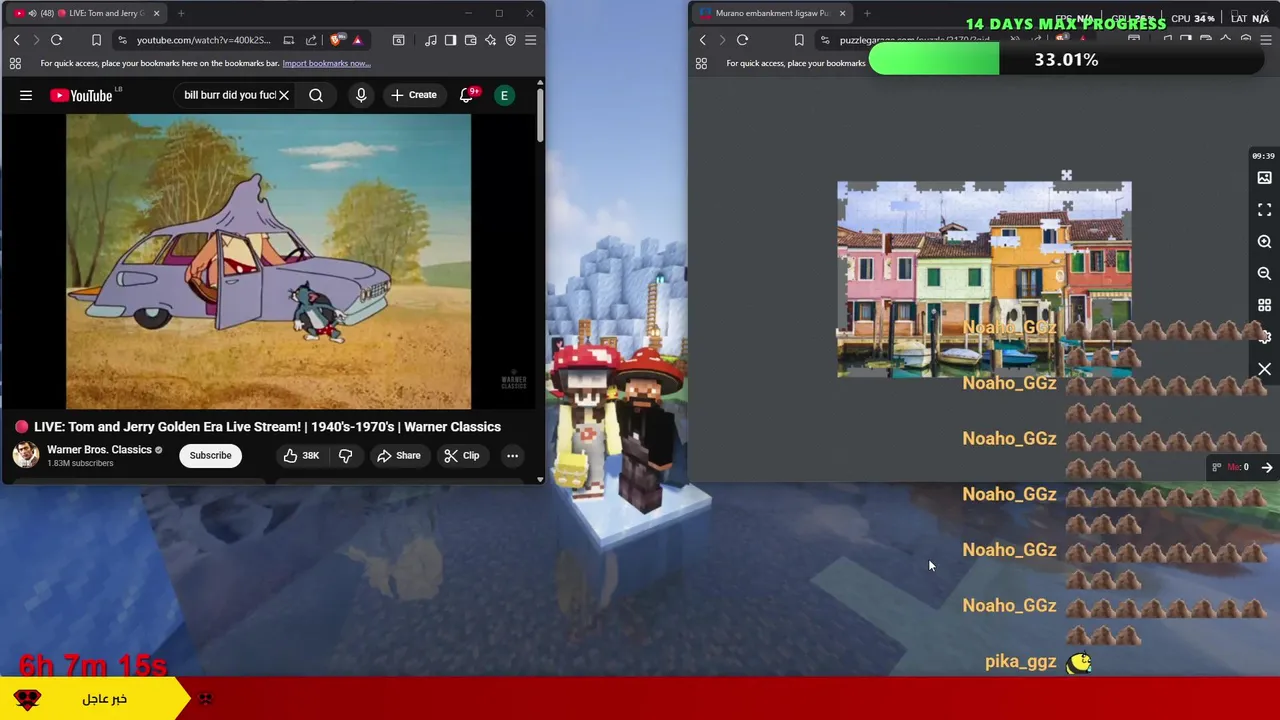Open the YouTube hamburger guide menu
The image size is (1280, 720).
click(x=26, y=95)
